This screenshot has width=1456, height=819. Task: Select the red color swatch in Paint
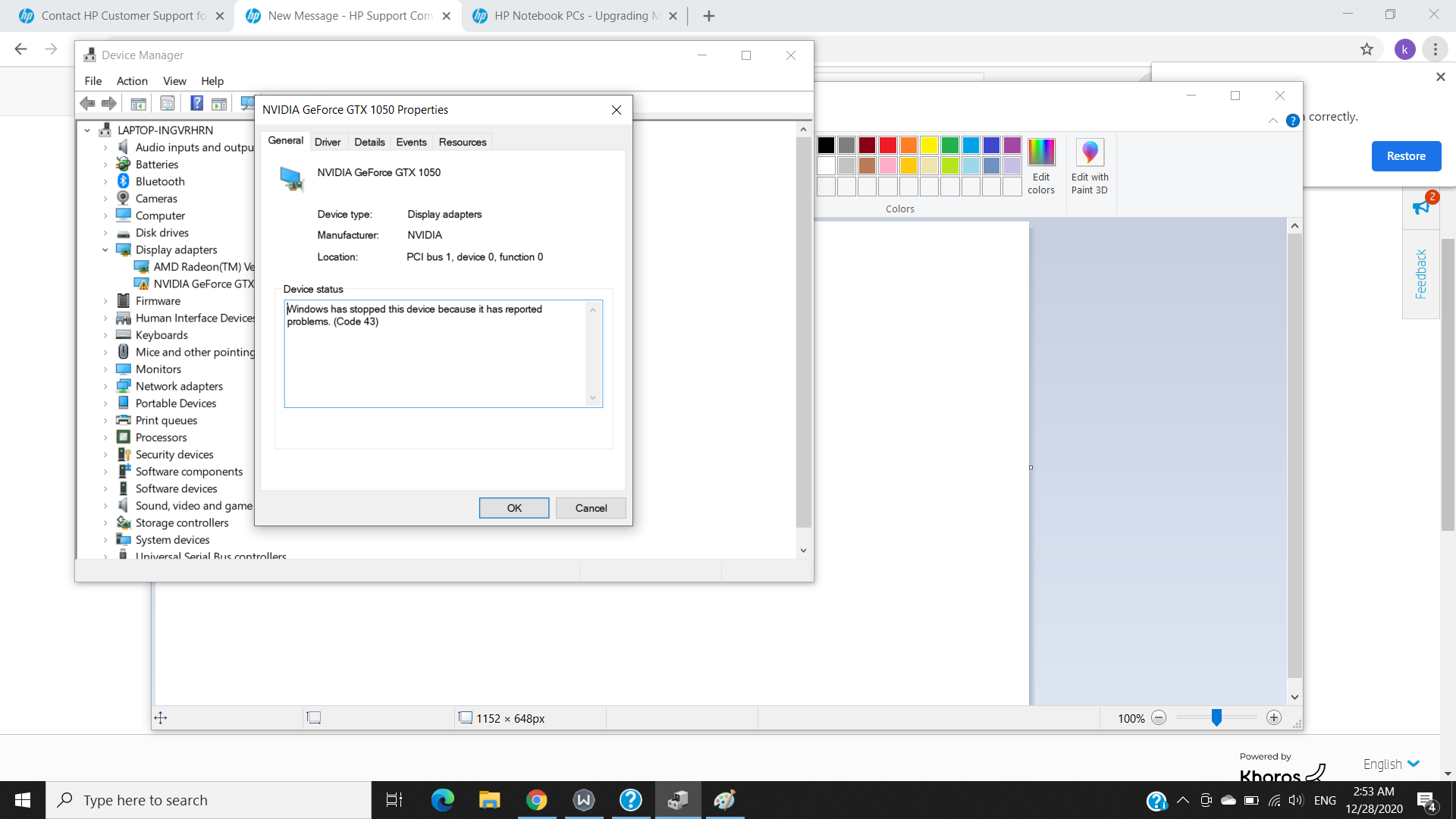coord(887,145)
